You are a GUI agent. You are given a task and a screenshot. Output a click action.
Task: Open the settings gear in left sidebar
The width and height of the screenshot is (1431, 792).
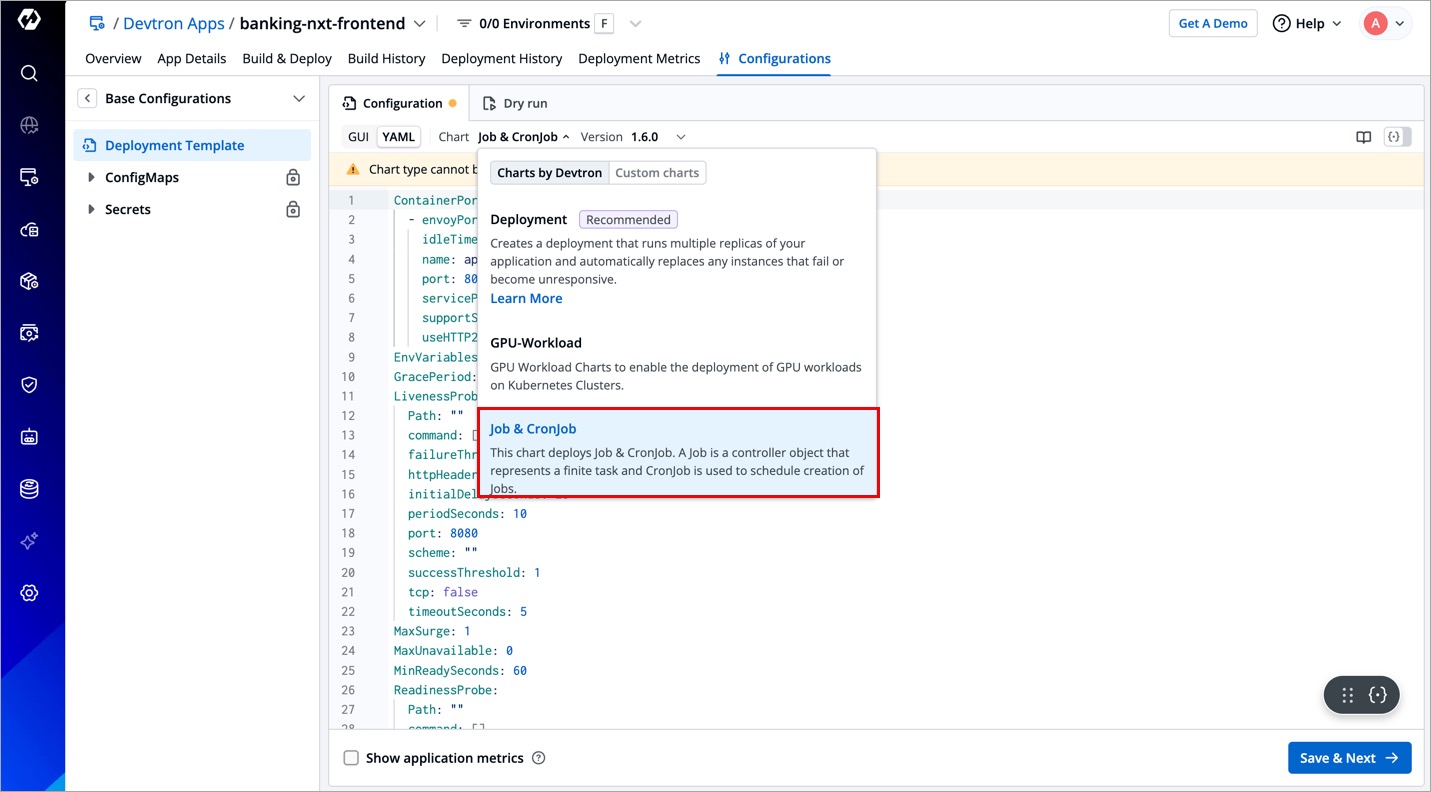tap(29, 593)
